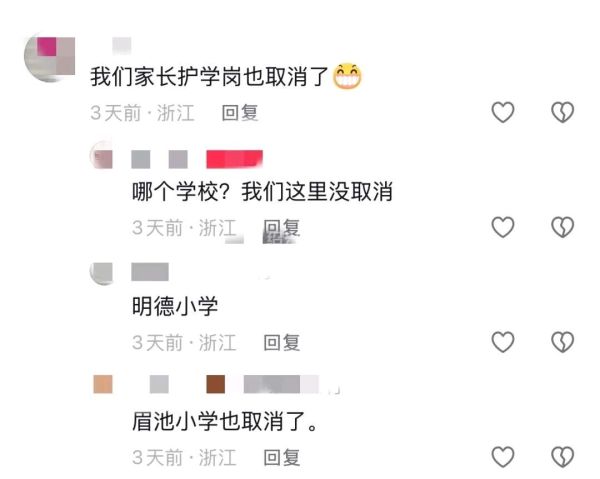Like the 明德小学 reply
The image size is (600, 479).
click(502, 342)
